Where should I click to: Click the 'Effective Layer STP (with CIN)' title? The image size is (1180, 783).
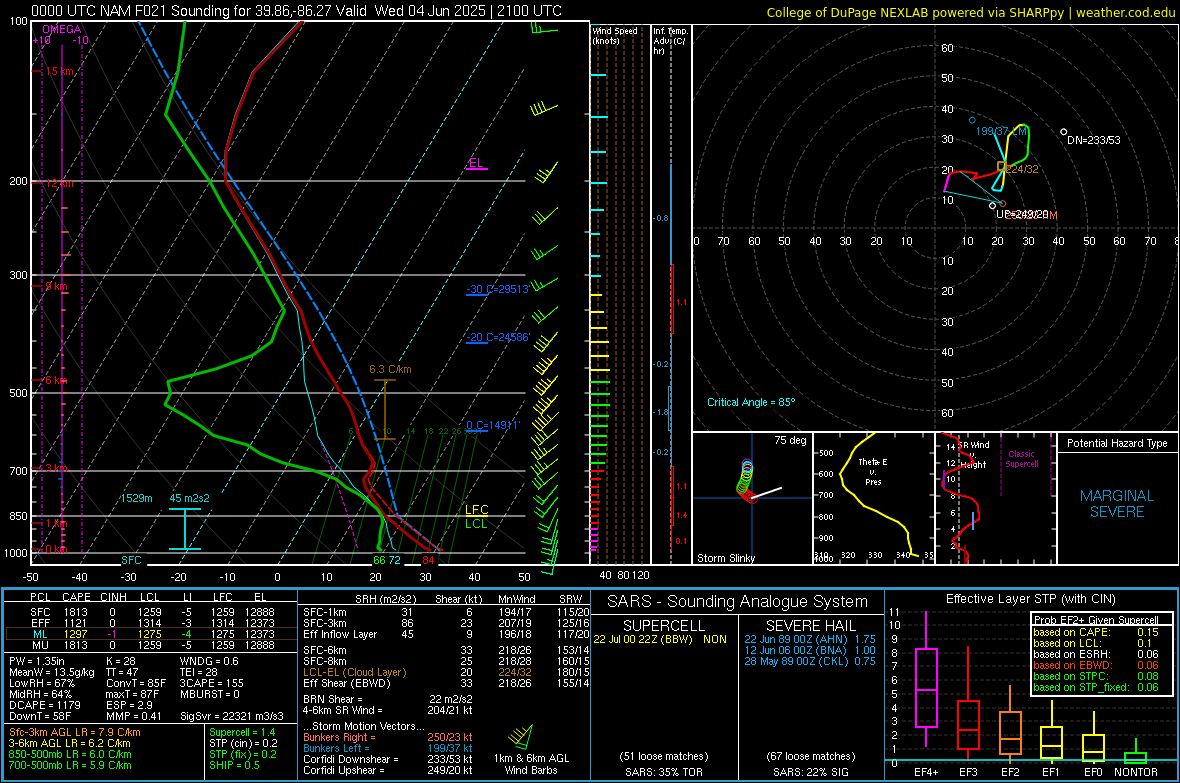[x=1030, y=599]
